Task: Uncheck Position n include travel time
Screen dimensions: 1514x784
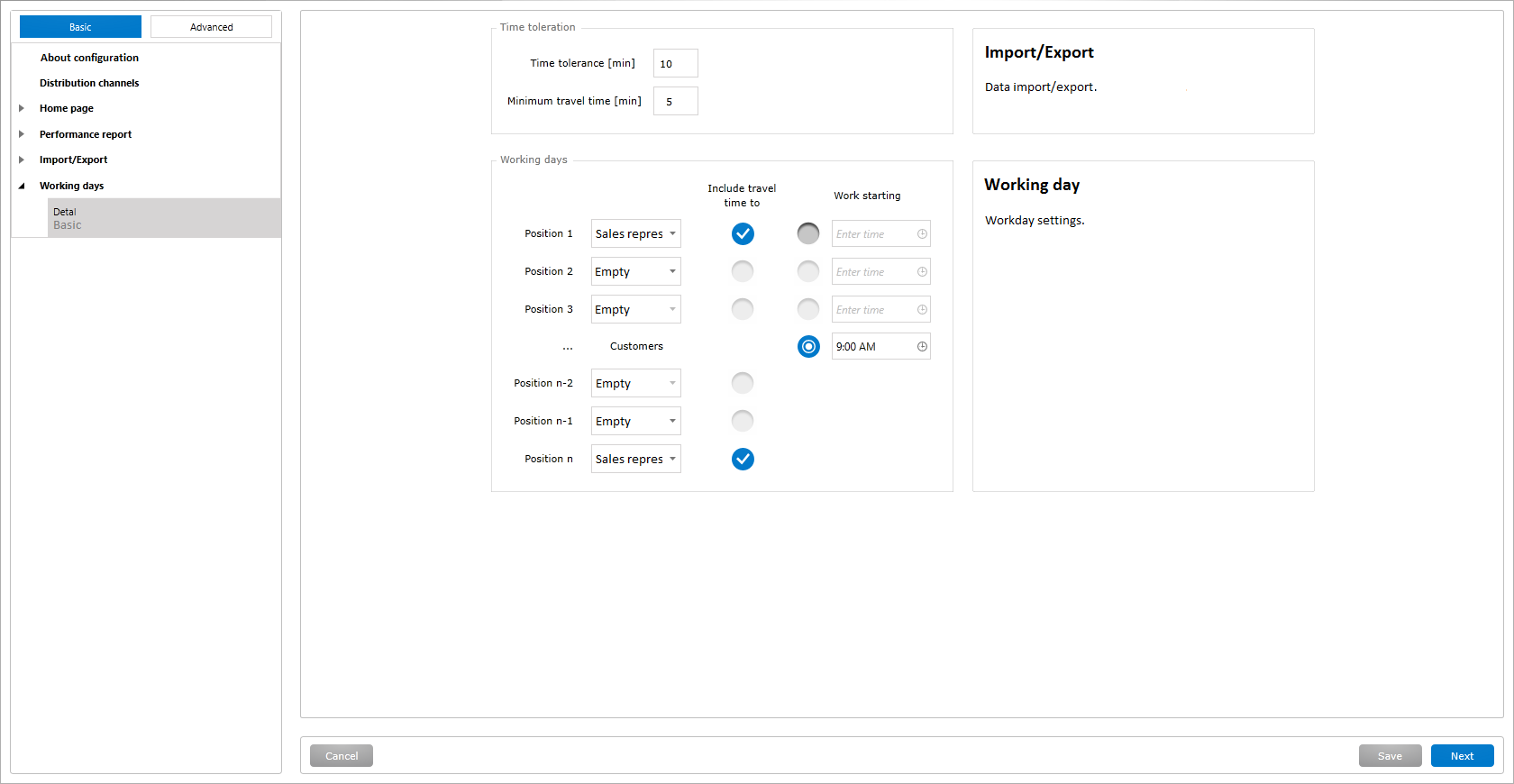Action: click(x=743, y=460)
